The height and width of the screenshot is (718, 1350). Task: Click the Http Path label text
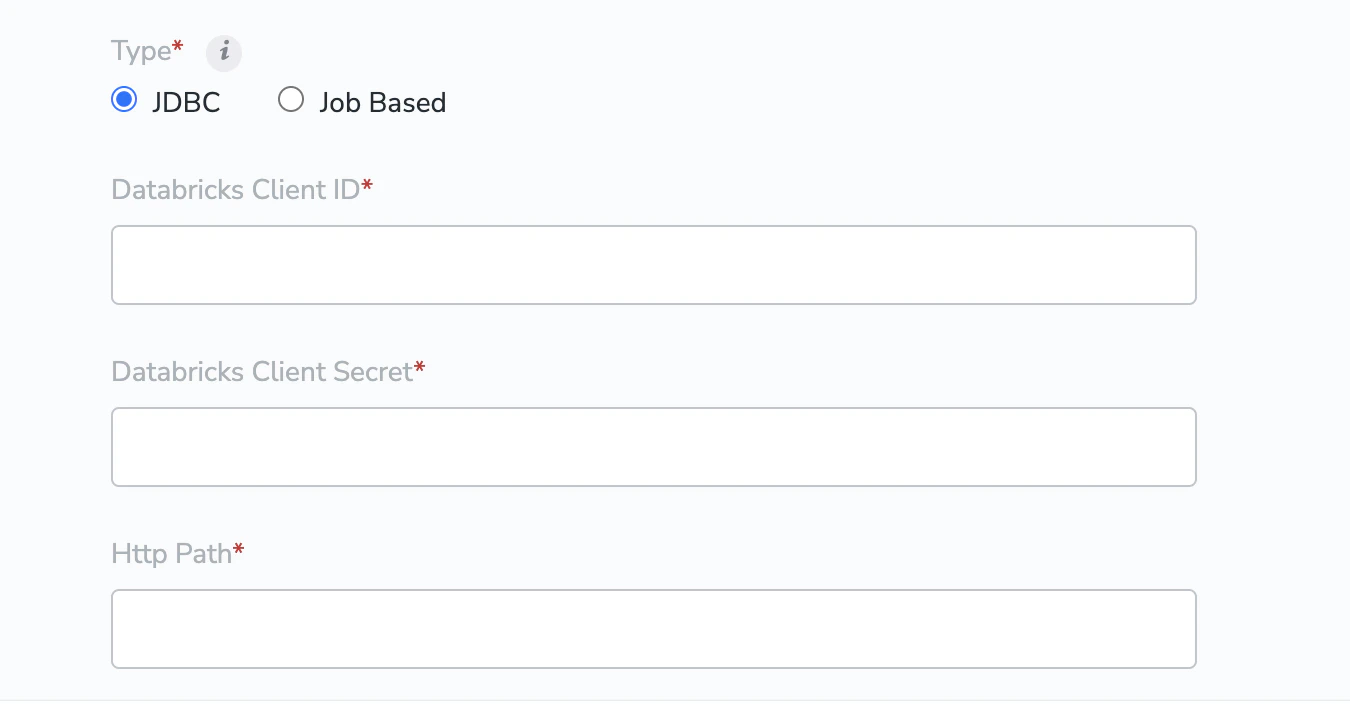(x=172, y=553)
